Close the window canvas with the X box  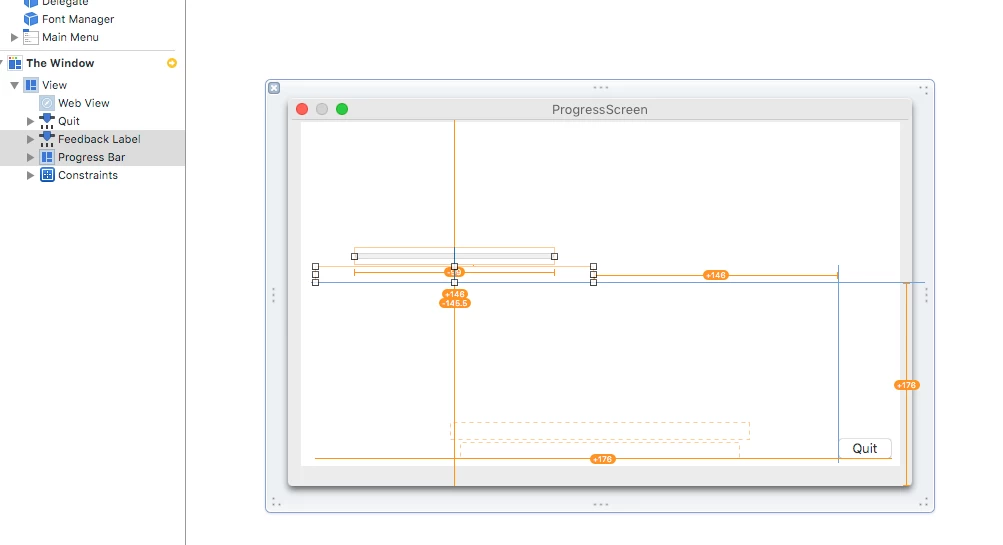click(274, 88)
